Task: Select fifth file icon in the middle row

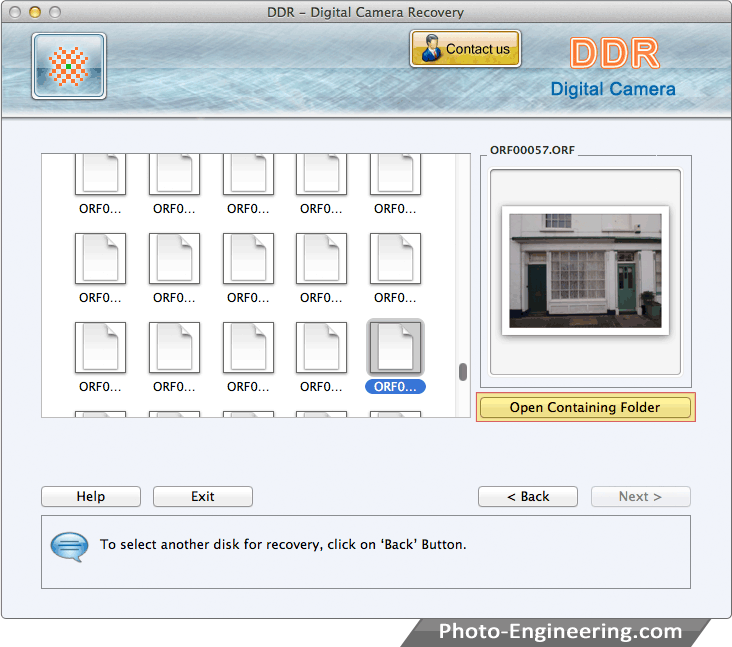Action: click(x=395, y=259)
